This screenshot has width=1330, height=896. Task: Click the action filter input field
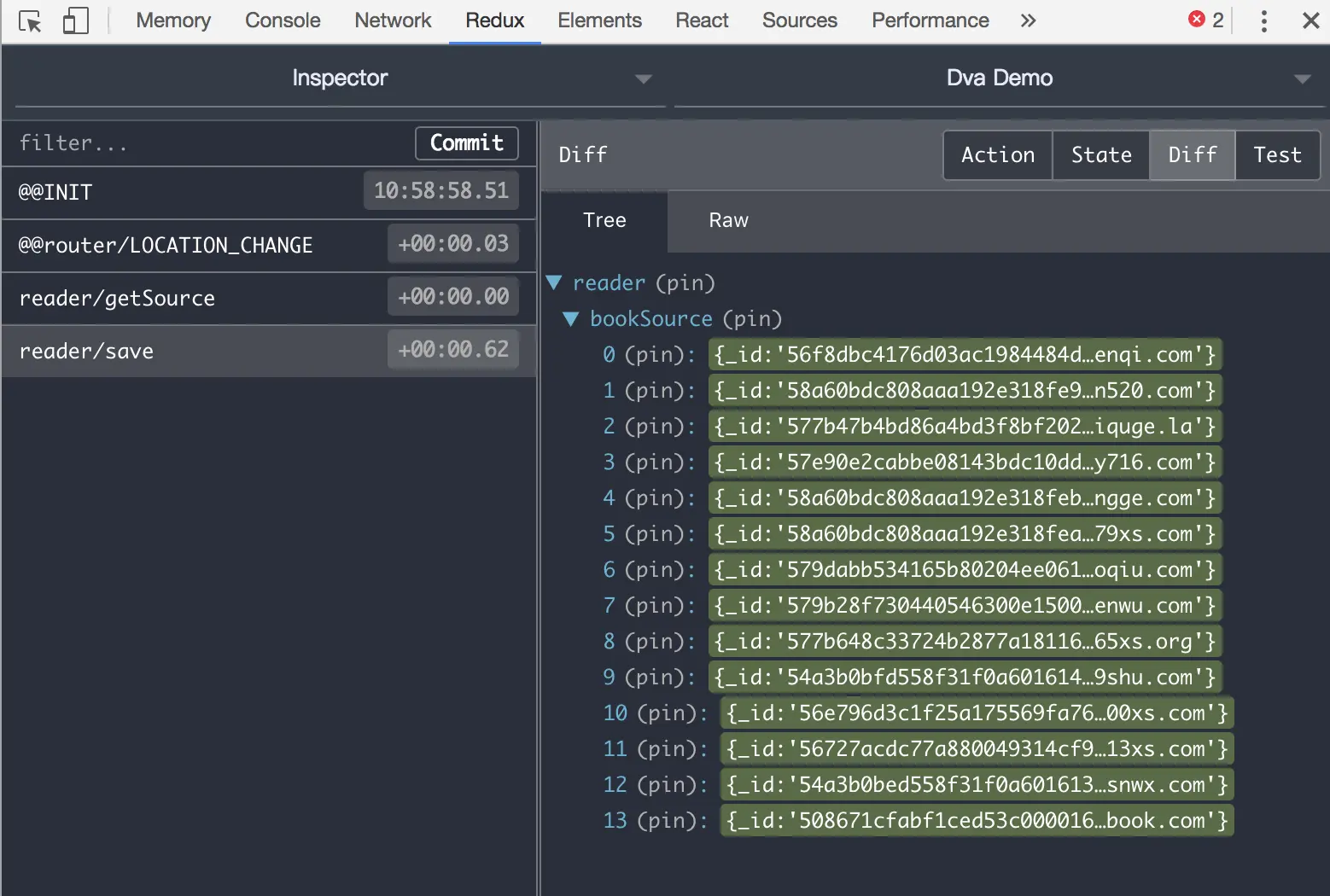pyautogui.click(x=209, y=143)
